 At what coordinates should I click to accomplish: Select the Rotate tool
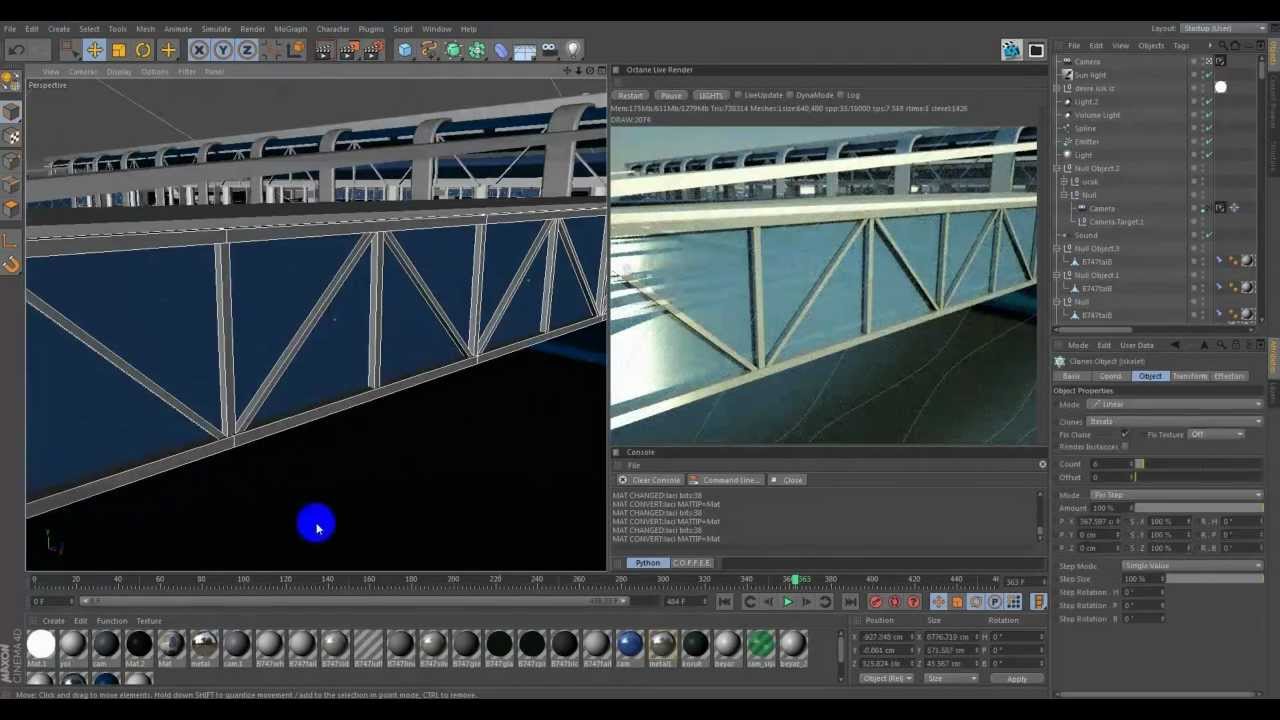point(143,50)
